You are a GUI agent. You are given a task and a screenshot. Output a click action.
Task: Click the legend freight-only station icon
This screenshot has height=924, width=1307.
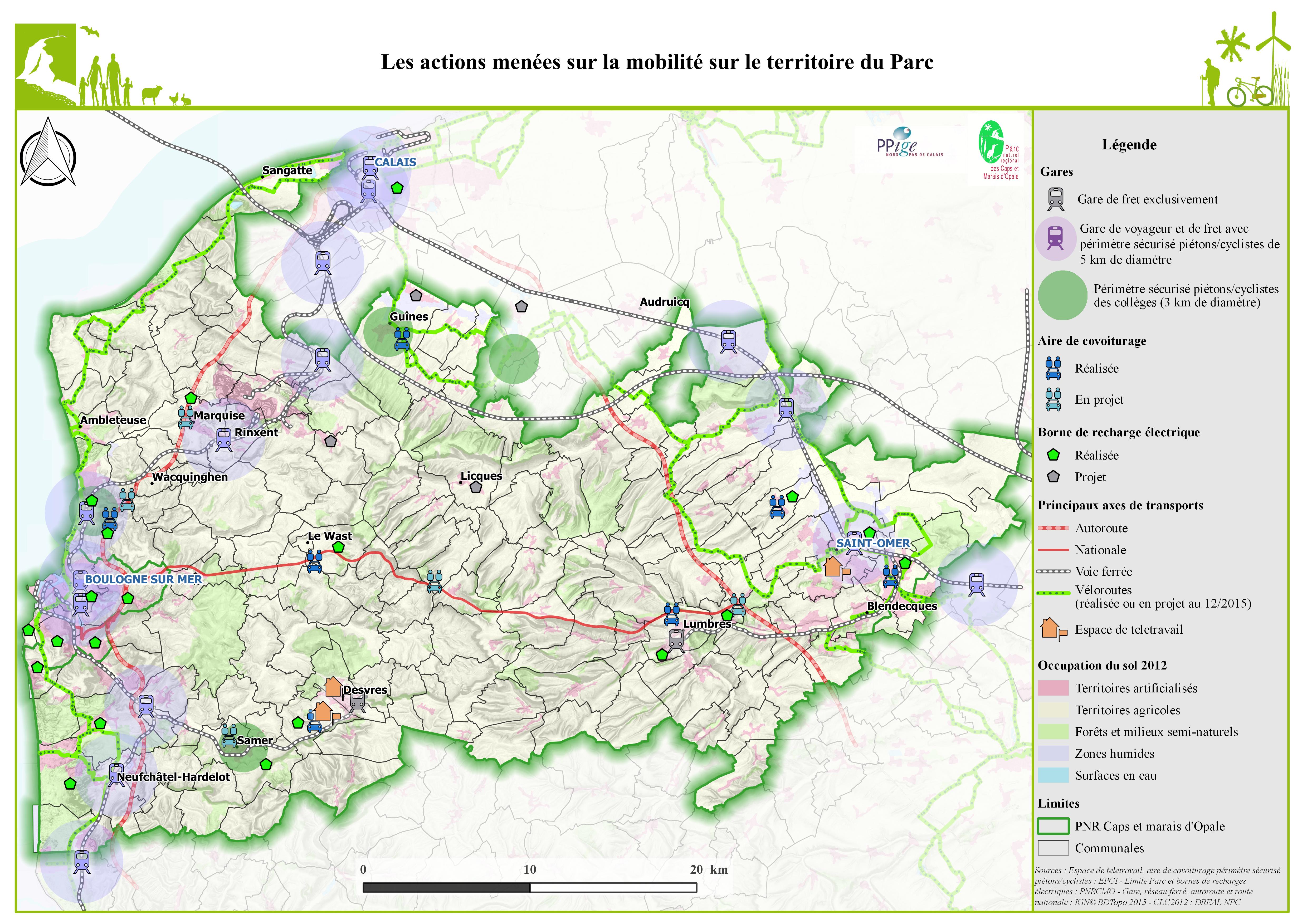click(x=1056, y=199)
